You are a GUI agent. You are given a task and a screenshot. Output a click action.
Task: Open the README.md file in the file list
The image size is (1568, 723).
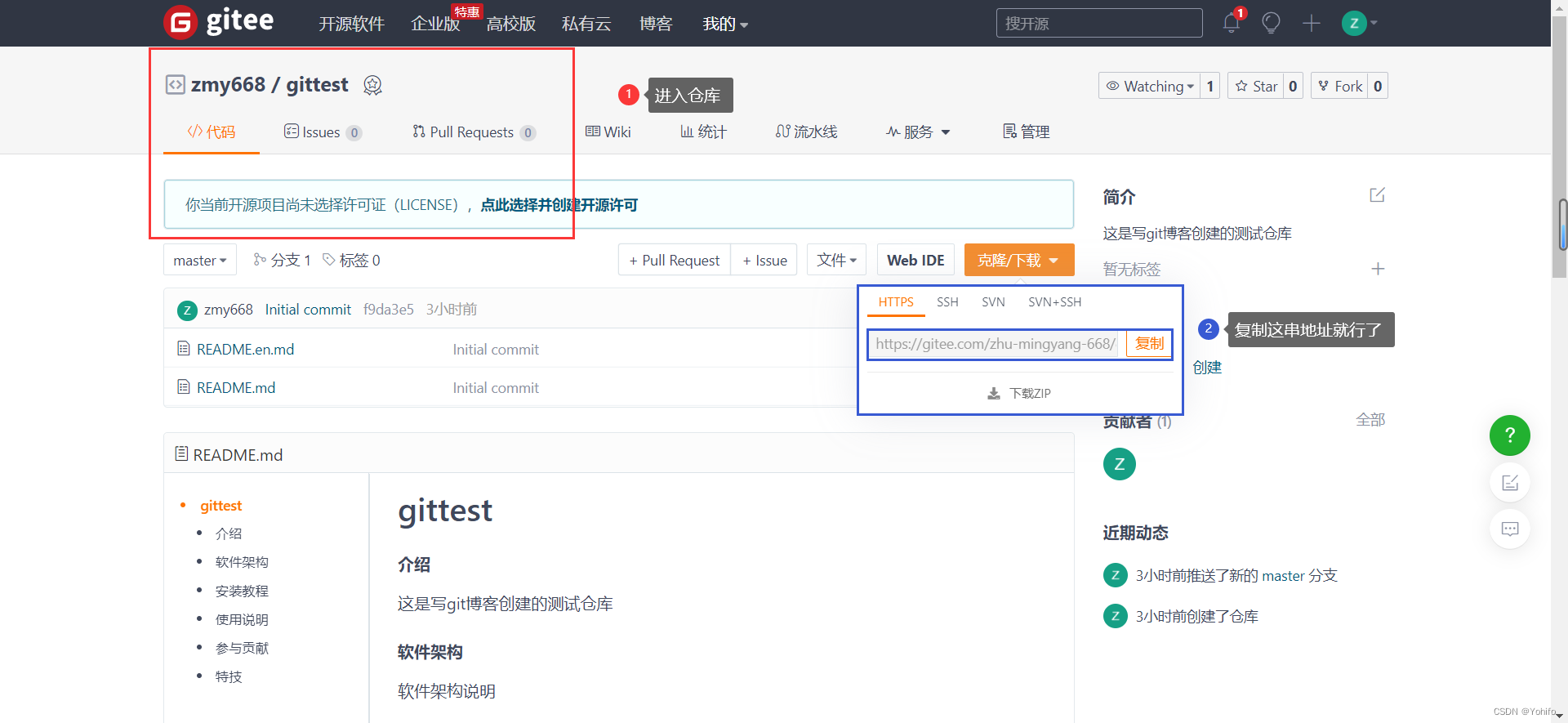tap(236, 387)
